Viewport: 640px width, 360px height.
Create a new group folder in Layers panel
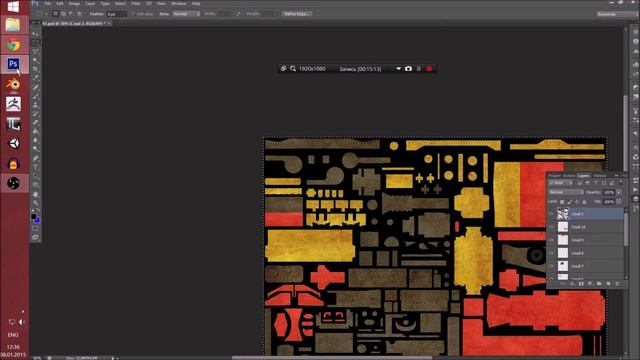(599, 283)
